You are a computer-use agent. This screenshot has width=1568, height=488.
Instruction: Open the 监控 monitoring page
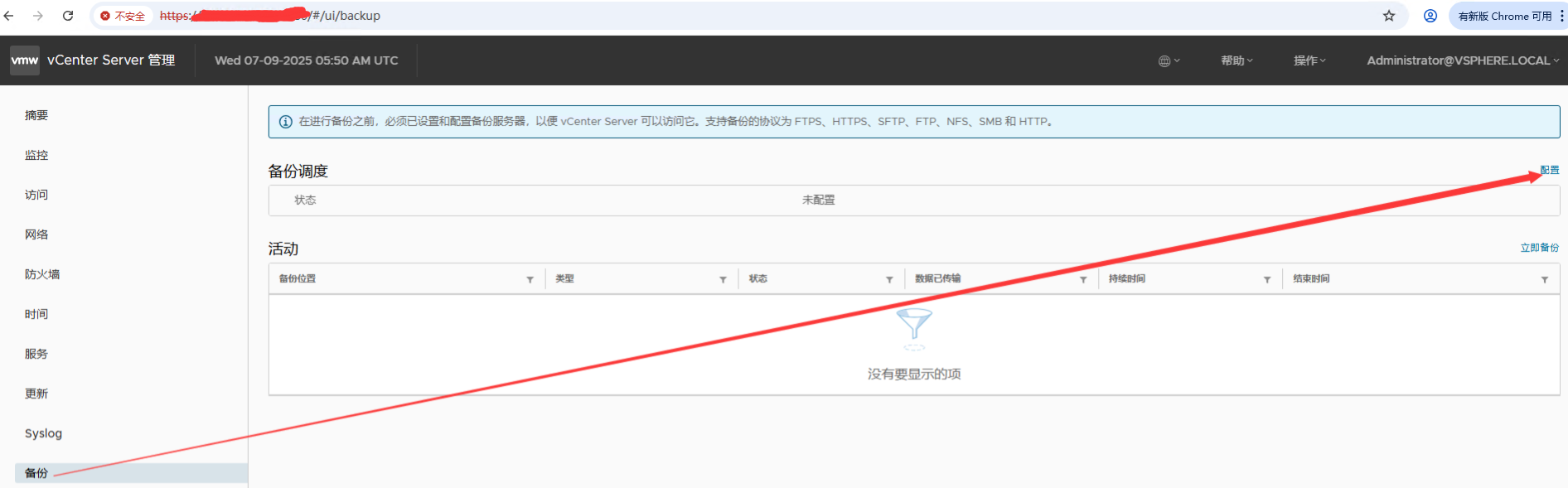36,155
